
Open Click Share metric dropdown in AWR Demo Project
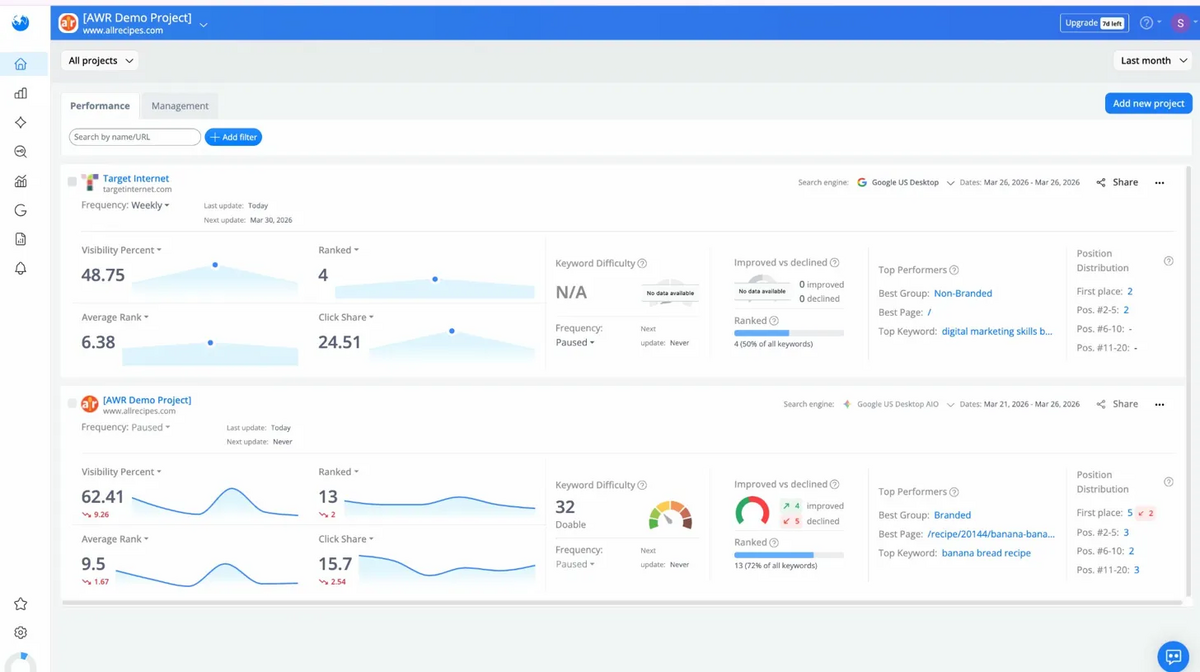(x=346, y=539)
